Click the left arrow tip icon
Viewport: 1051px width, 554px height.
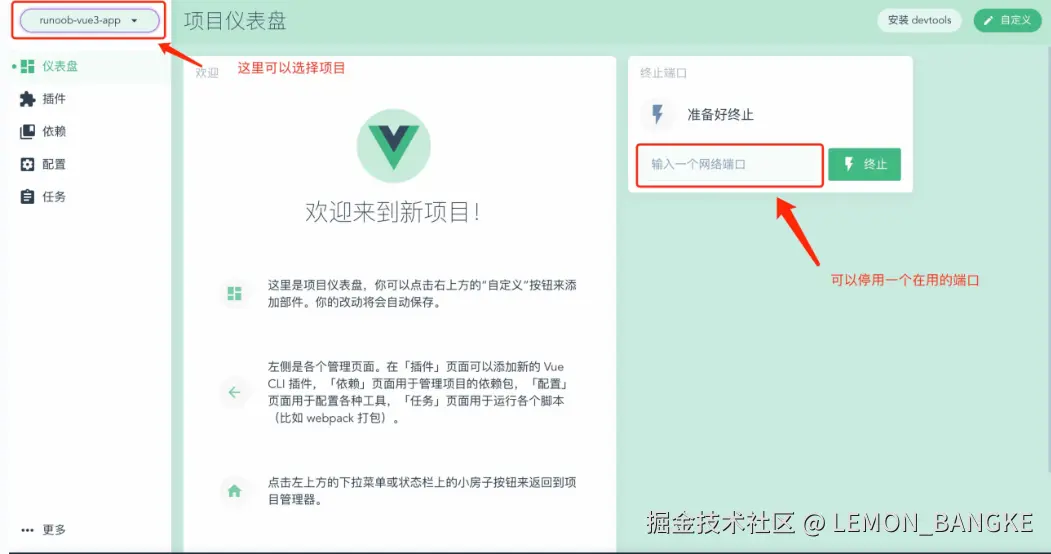click(x=235, y=393)
